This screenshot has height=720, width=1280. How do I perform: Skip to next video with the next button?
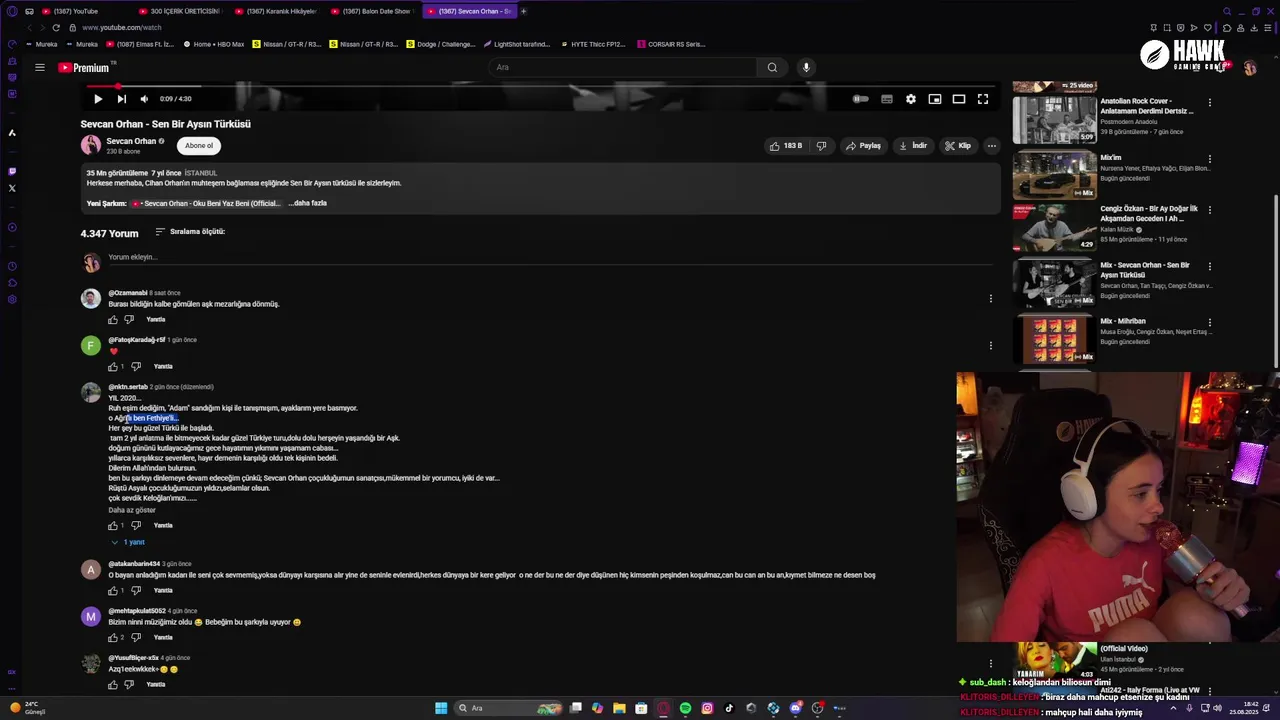click(x=121, y=99)
